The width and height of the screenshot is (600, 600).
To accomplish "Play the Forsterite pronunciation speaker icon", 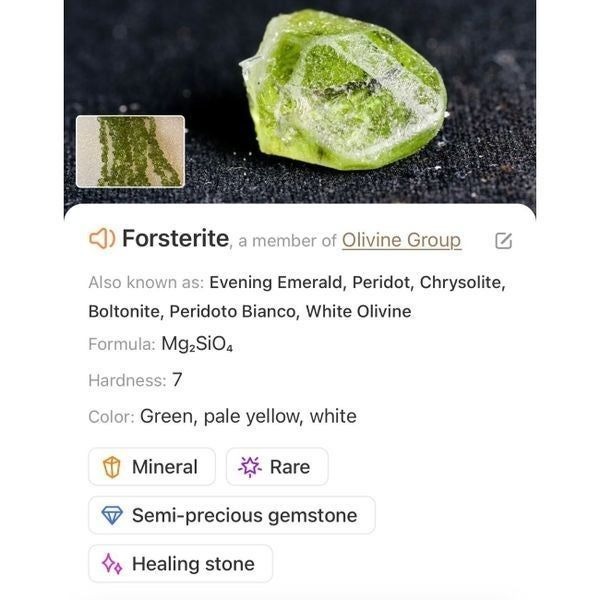I will [102, 238].
